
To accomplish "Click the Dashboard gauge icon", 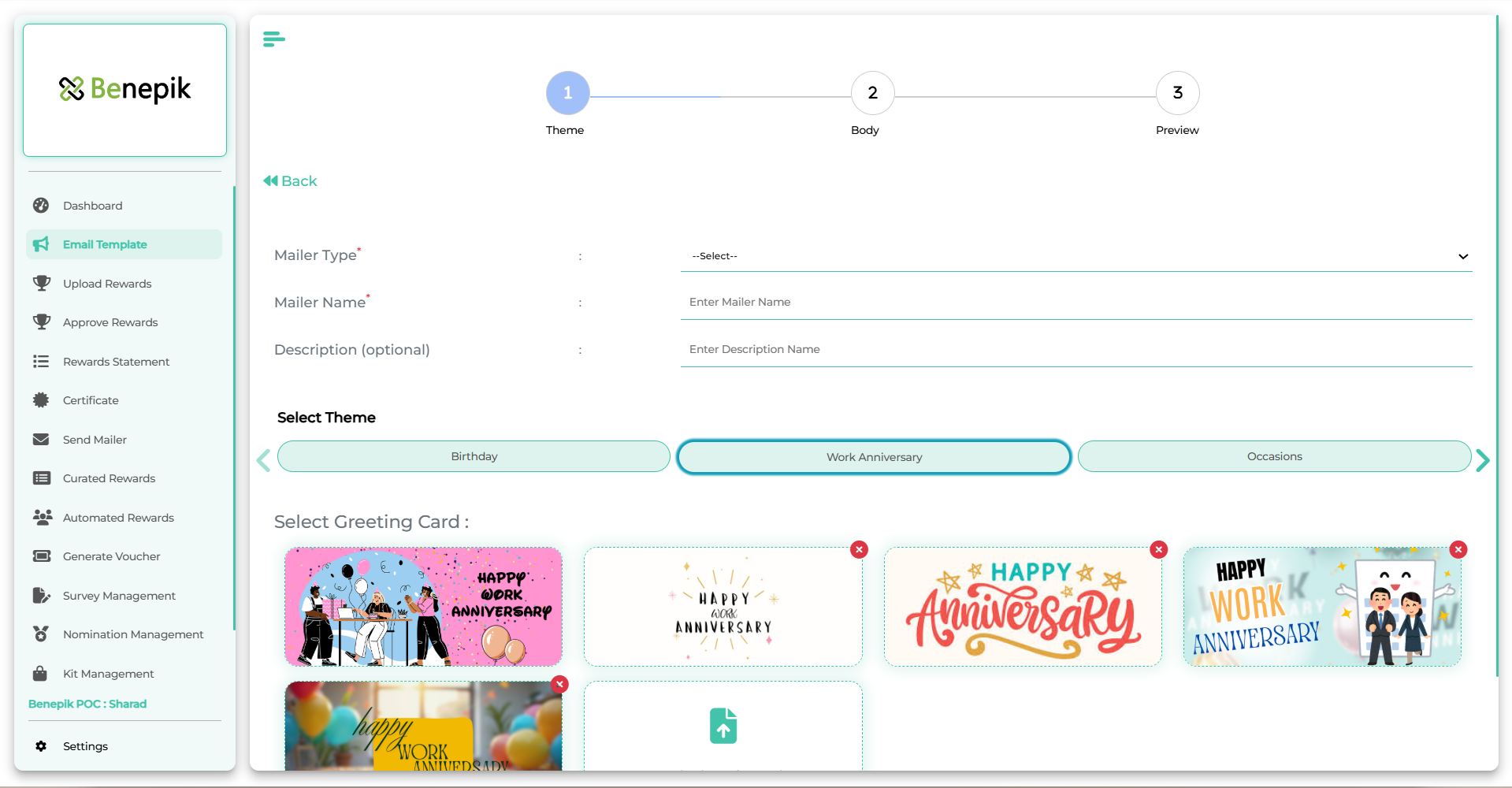I will click(x=41, y=206).
